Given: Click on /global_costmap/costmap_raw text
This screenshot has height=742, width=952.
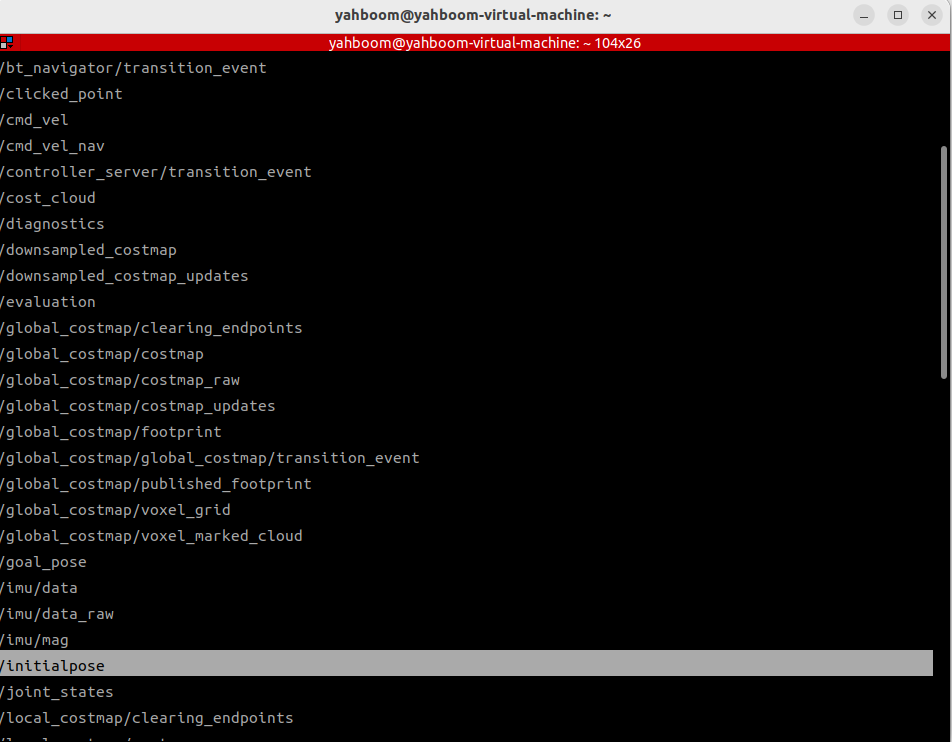Looking at the screenshot, I should pyautogui.click(x=120, y=380).
